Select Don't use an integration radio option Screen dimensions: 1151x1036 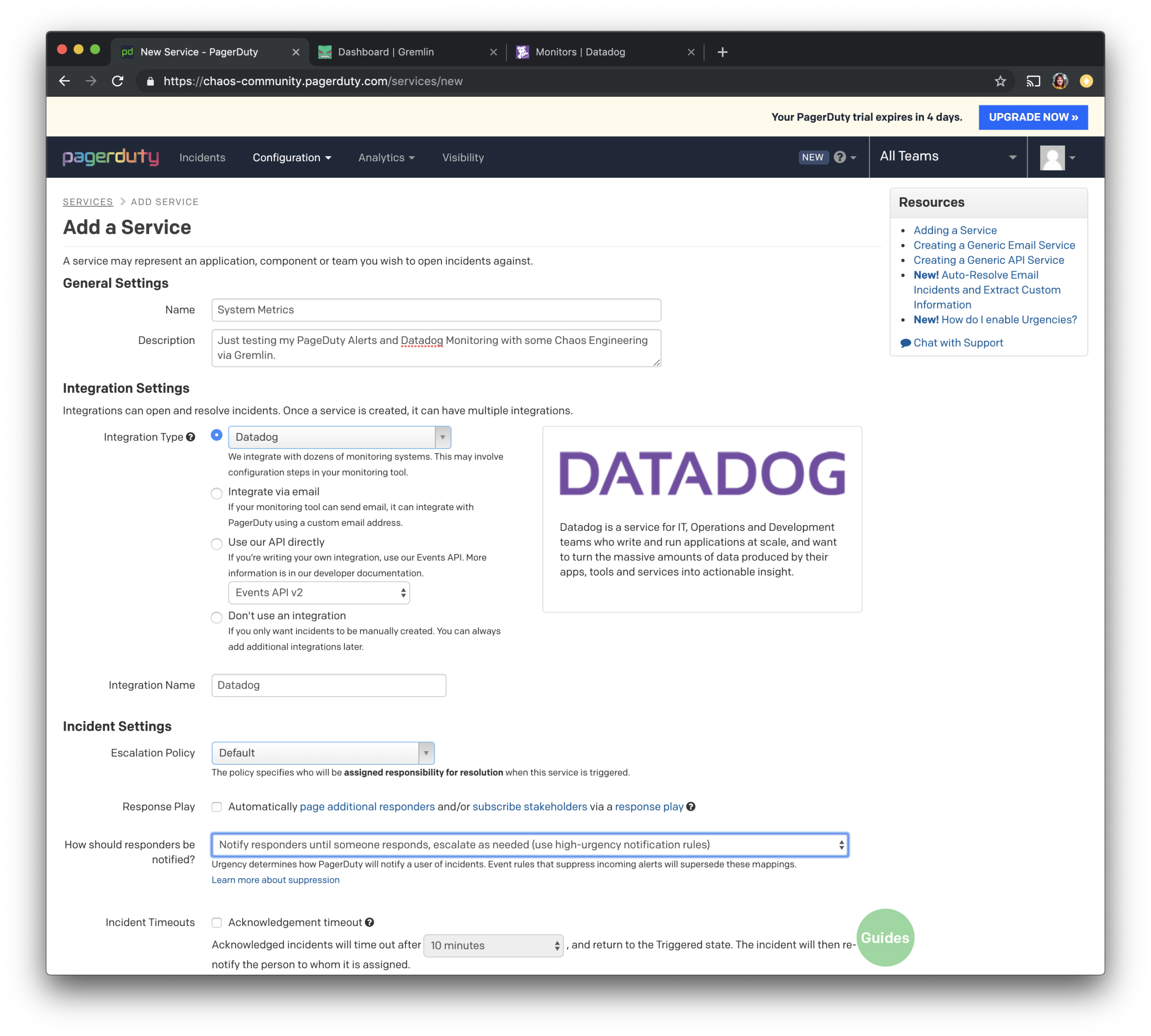pos(216,617)
